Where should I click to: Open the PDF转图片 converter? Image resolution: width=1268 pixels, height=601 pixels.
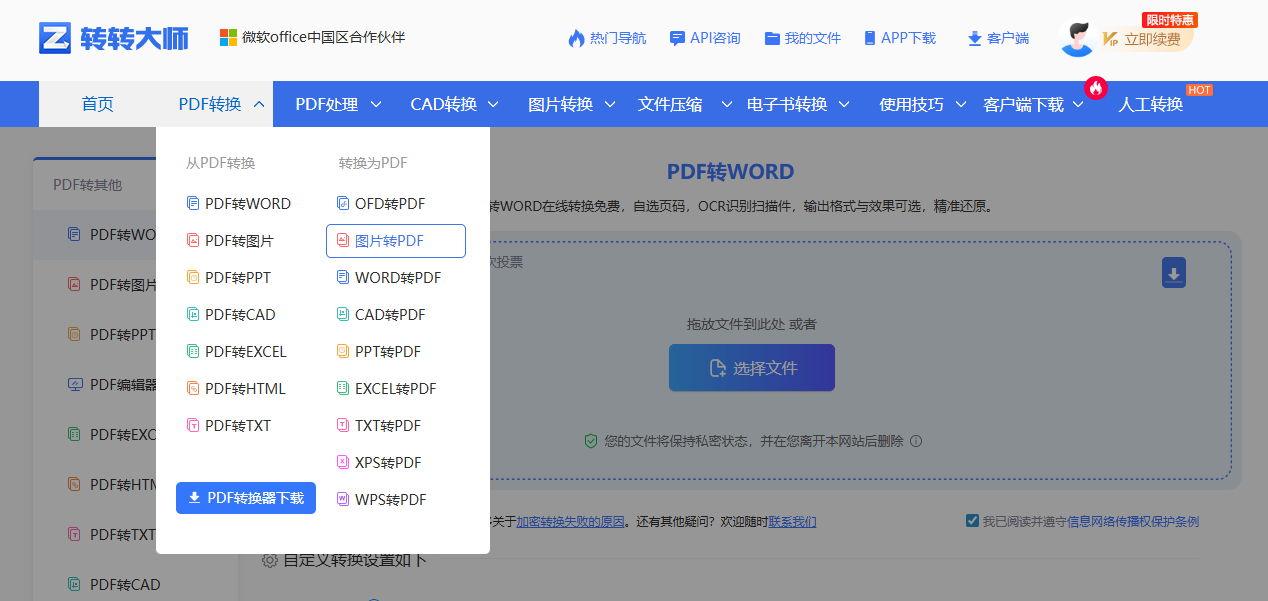tap(239, 240)
